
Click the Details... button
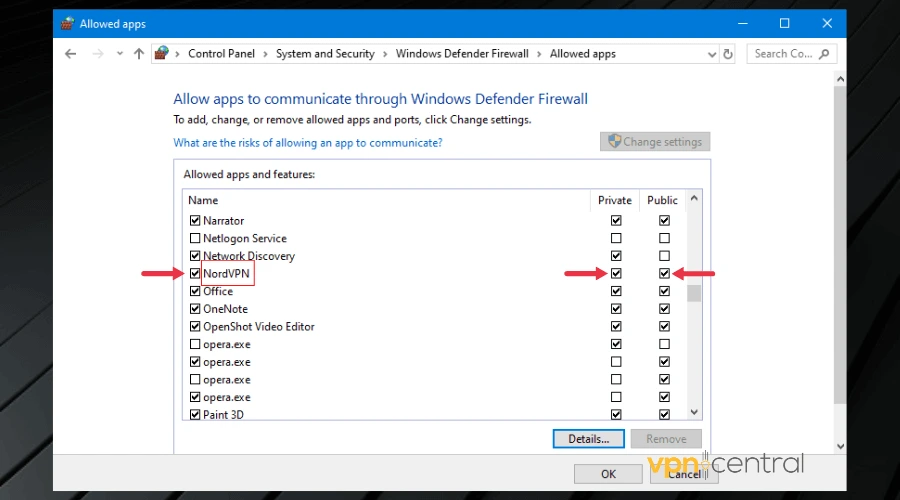click(588, 438)
